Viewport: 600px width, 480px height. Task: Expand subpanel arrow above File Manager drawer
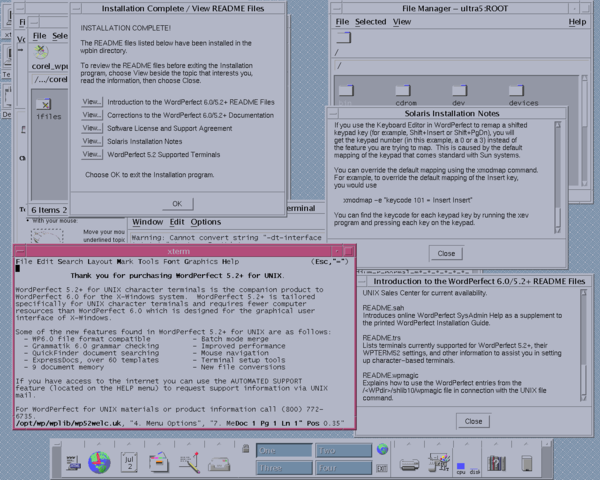point(159,444)
